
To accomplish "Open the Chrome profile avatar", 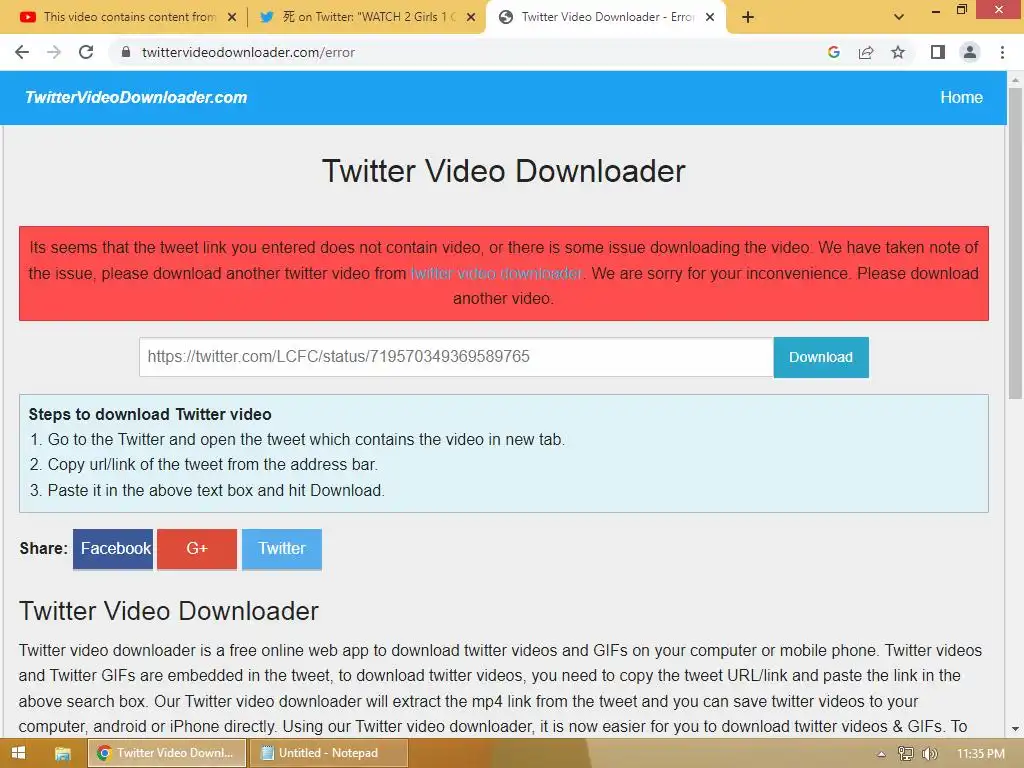I will pos(970,52).
